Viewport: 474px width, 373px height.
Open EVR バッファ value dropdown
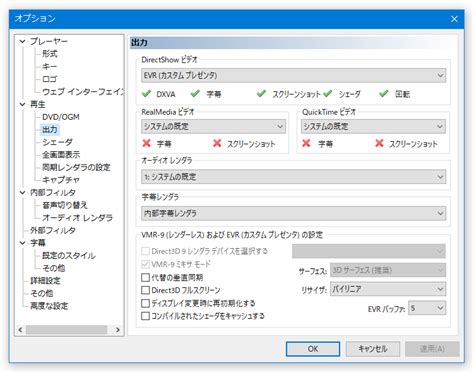click(x=427, y=308)
